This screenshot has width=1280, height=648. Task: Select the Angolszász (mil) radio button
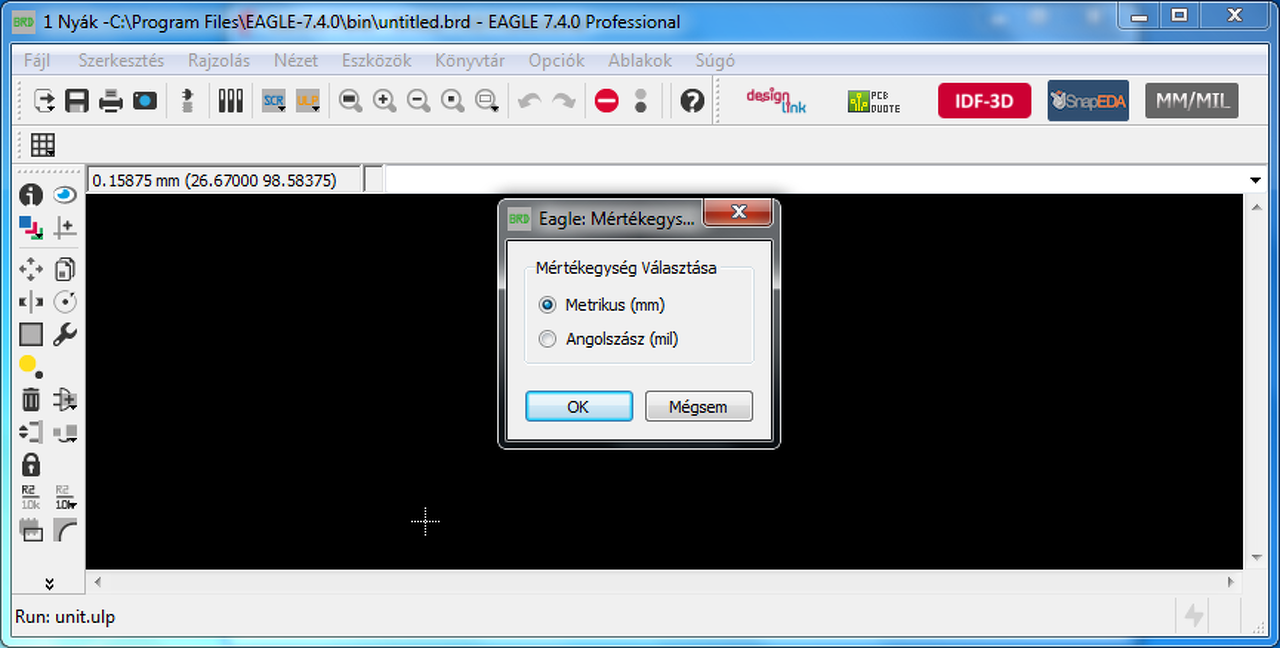pyautogui.click(x=547, y=339)
